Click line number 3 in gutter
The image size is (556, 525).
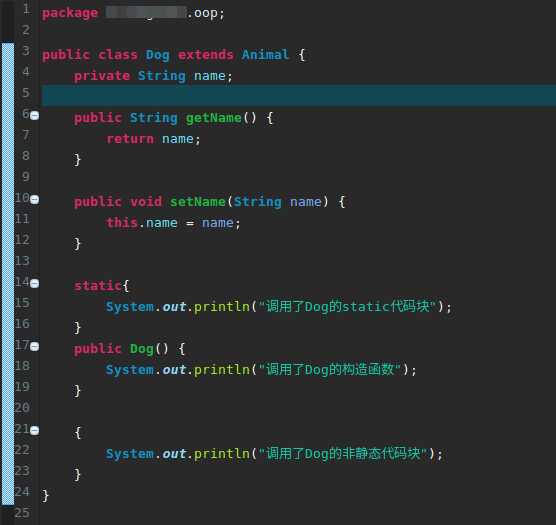coord(26,50)
